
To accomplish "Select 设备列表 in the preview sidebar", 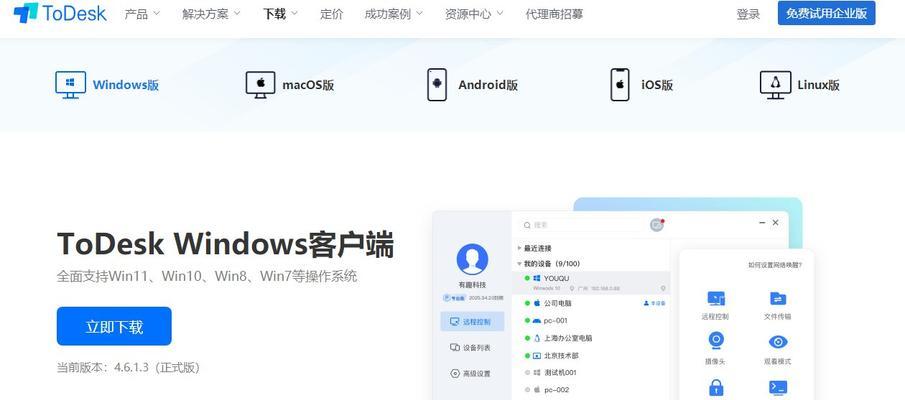I will [472, 347].
